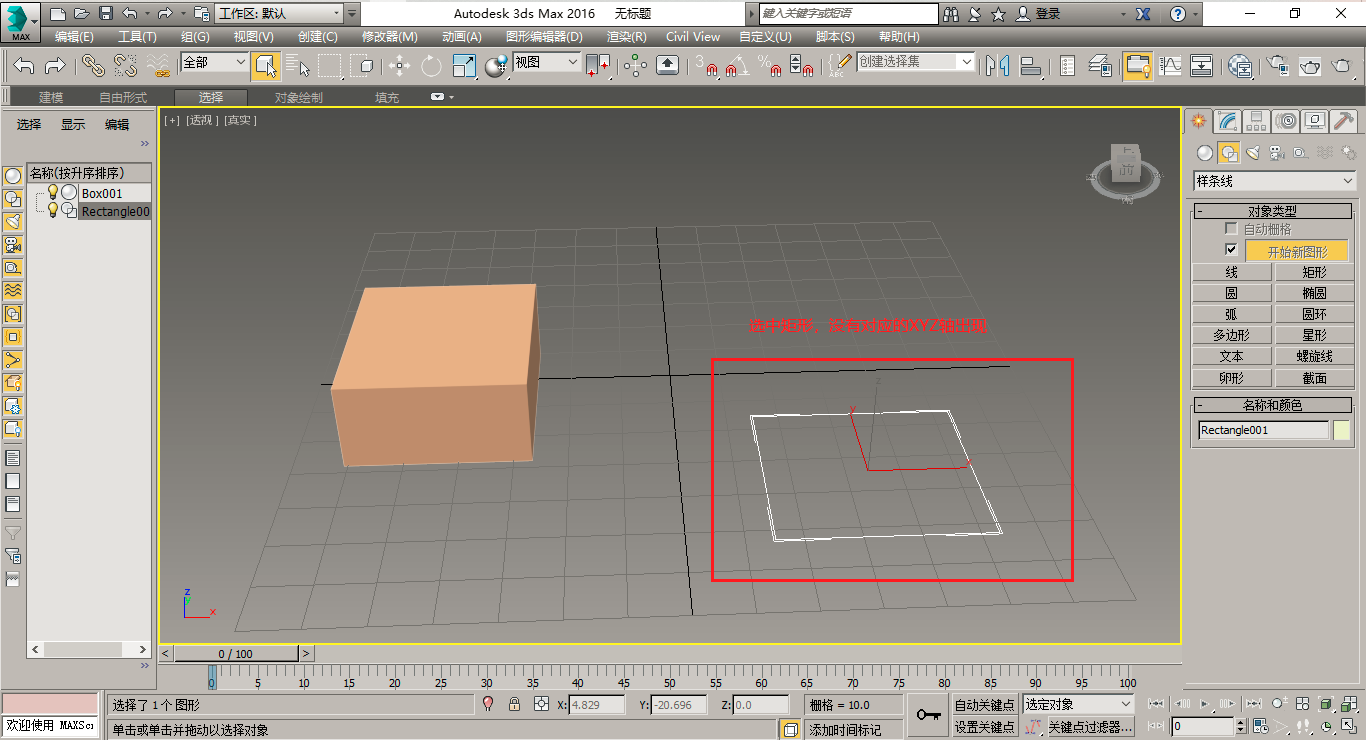Open the Utilities panel hammer icon
1366x740 pixels.
[1344, 120]
